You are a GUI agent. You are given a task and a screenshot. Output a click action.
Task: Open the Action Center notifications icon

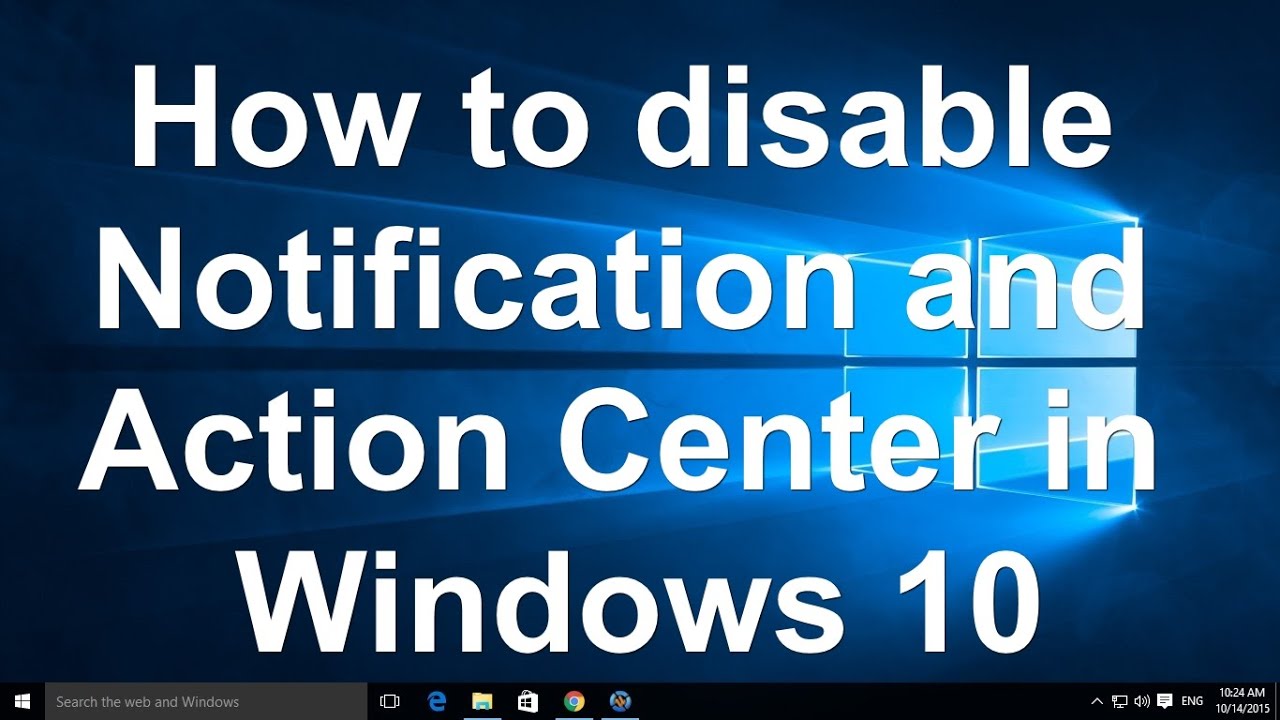[x=1165, y=701]
